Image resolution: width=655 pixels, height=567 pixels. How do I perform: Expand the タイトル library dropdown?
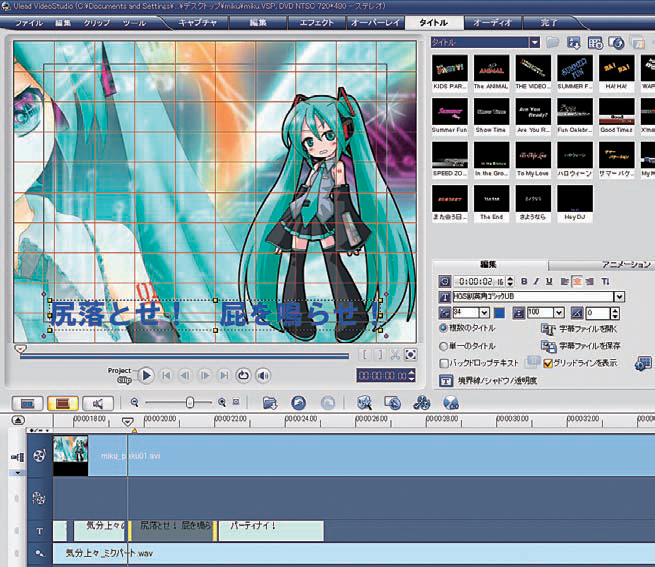[534, 42]
